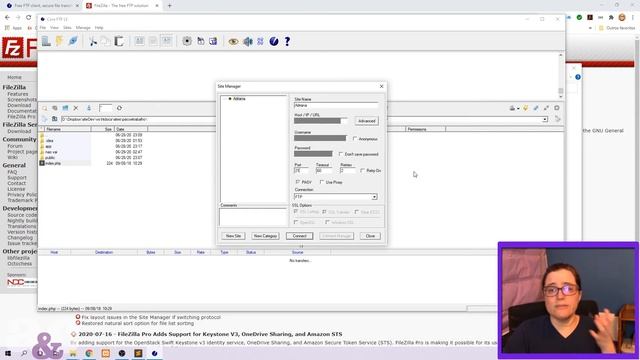The width and height of the screenshot is (640, 360).
Task: Click the local panel refresh icon
Action: tap(119, 108)
